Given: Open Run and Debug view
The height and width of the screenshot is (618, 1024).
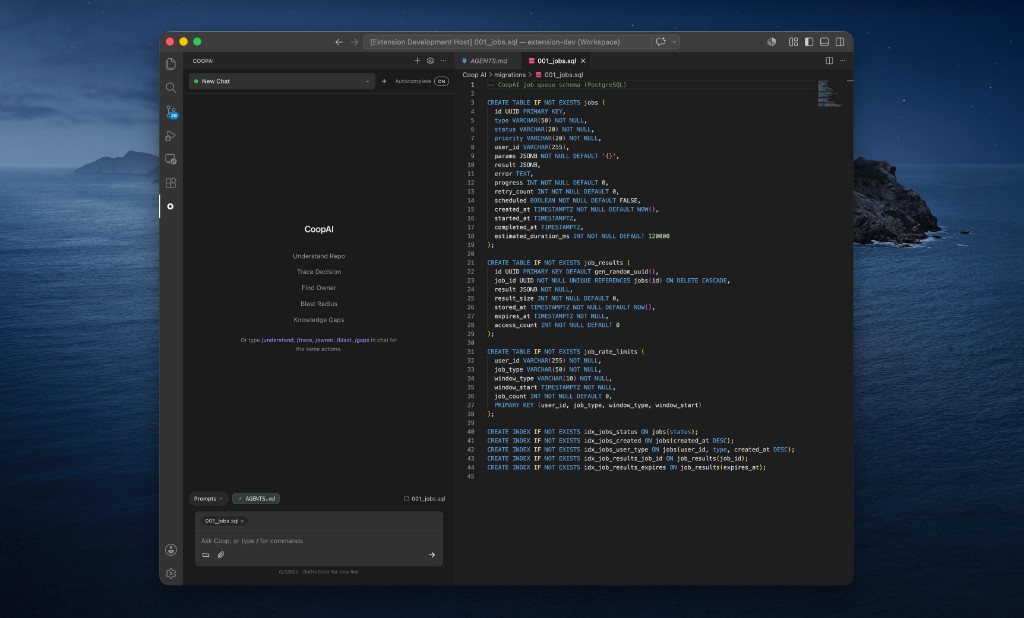Looking at the screenshot, I should click(x=170, y=136).
